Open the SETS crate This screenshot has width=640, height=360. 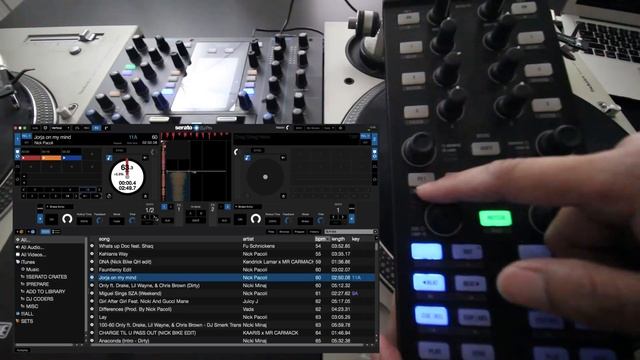pyautogui.click(x=27, y=321)
